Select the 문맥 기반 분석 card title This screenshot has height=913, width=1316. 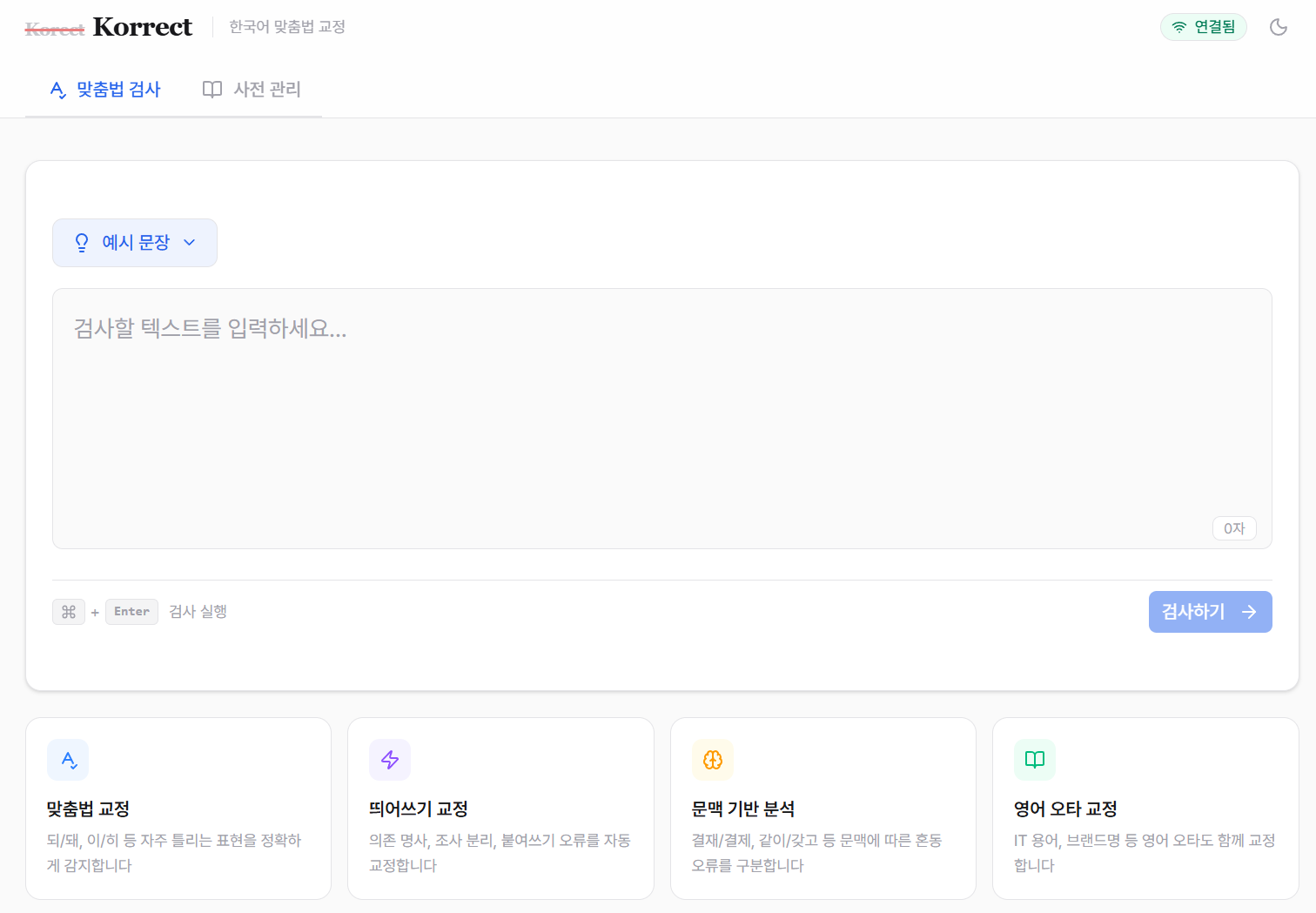(x=742, y=809)
